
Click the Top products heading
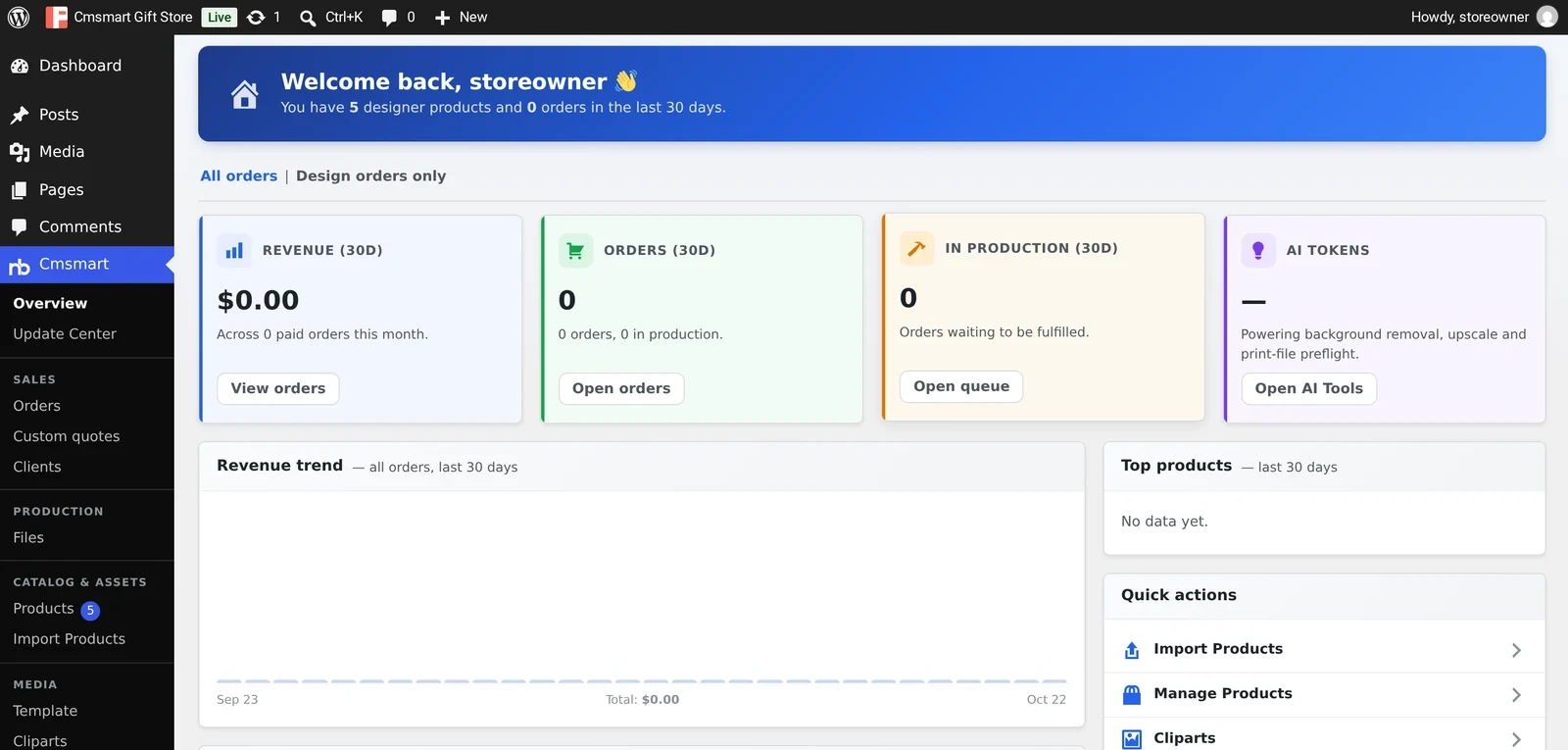click(x=1176, y=466)
